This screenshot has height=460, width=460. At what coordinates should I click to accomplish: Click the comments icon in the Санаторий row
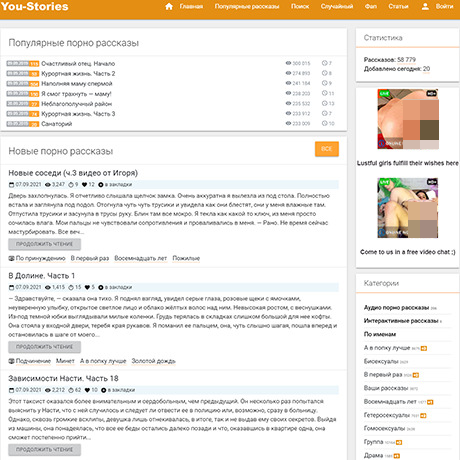point(325,123)
